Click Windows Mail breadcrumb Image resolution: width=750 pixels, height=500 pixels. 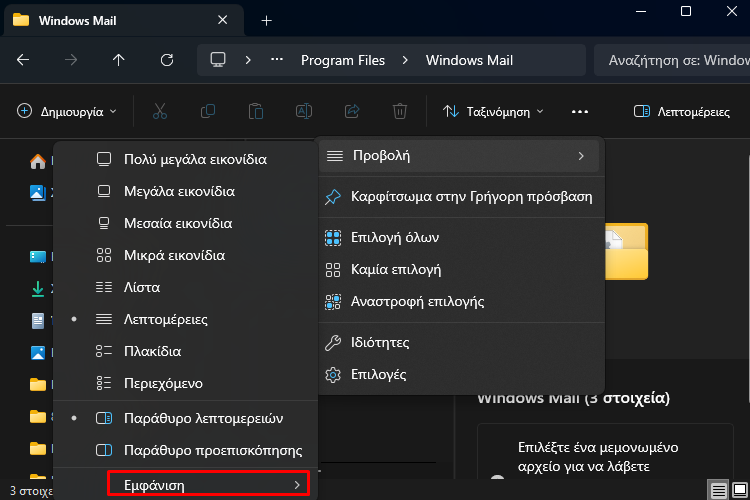(x=469, y=60)
